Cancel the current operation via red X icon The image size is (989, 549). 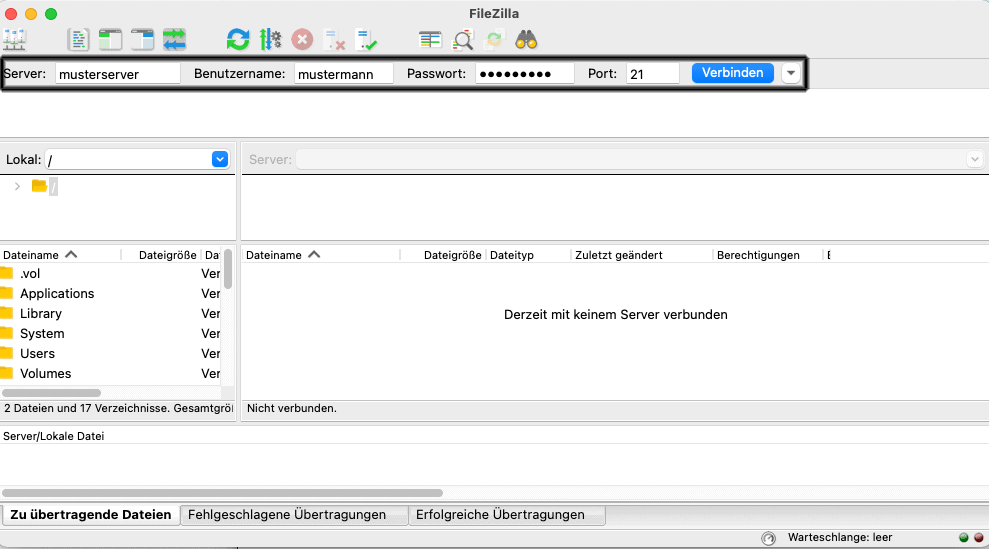pos(302,40)
